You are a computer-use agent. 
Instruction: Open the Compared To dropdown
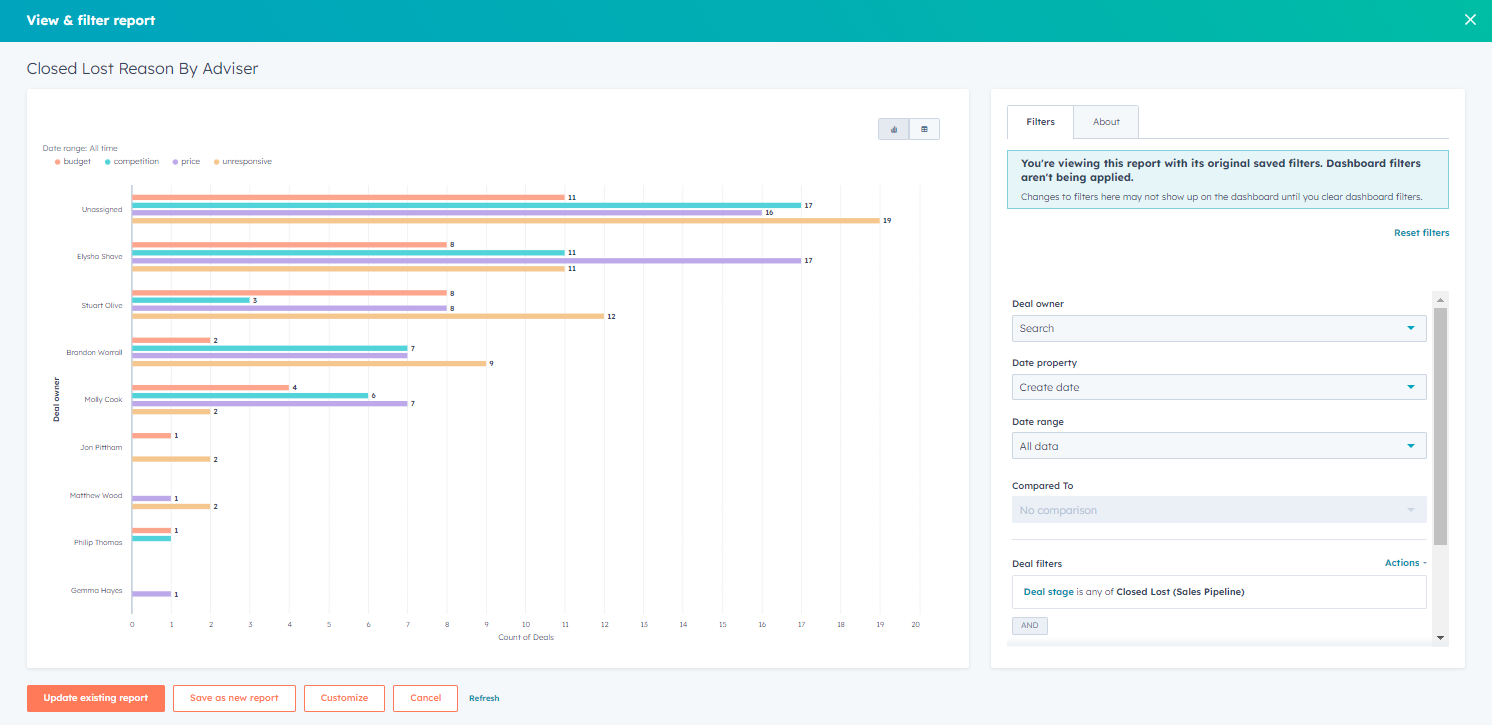[x=1219, y=510]
